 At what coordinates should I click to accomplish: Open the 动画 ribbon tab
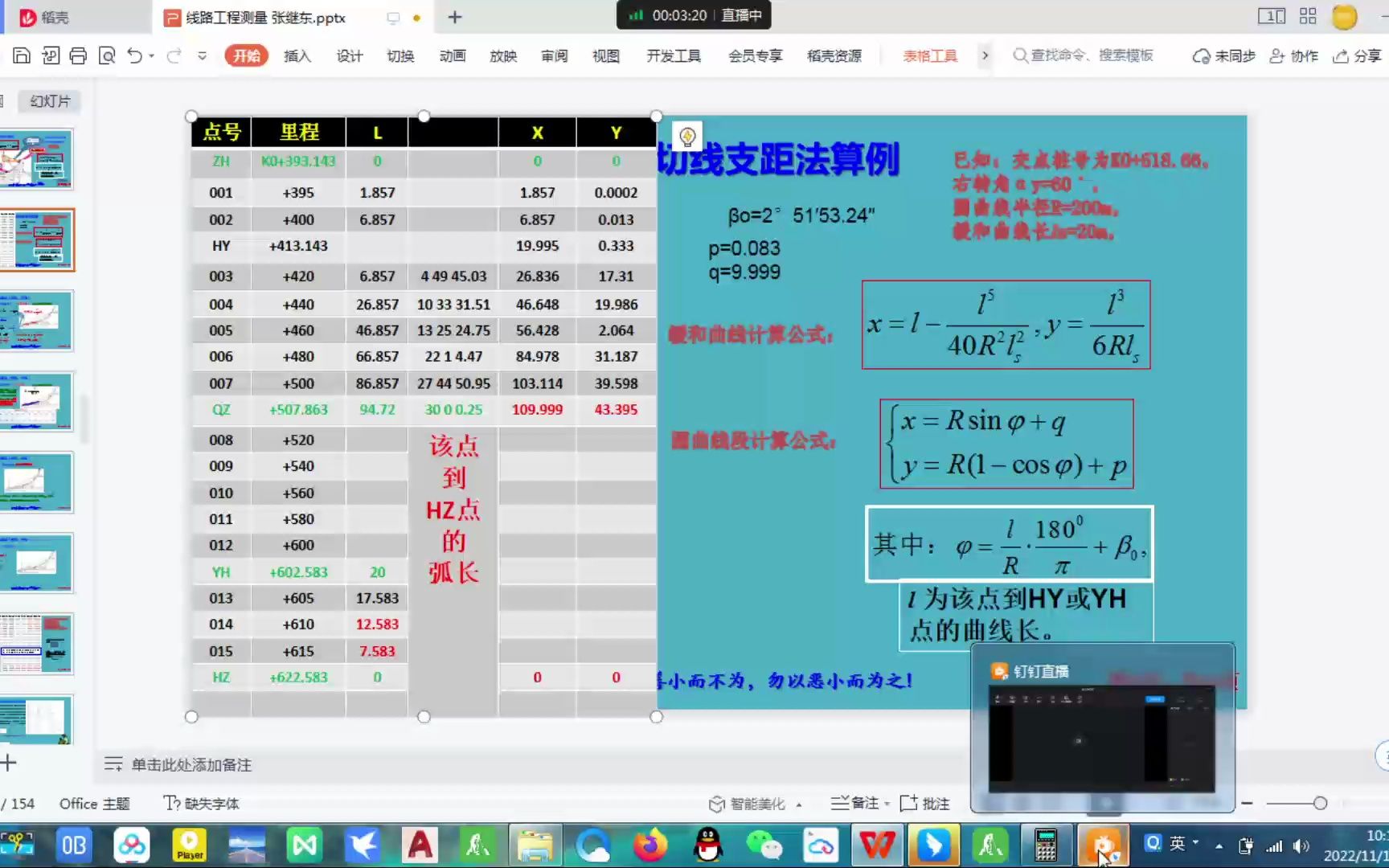[453, 55]
